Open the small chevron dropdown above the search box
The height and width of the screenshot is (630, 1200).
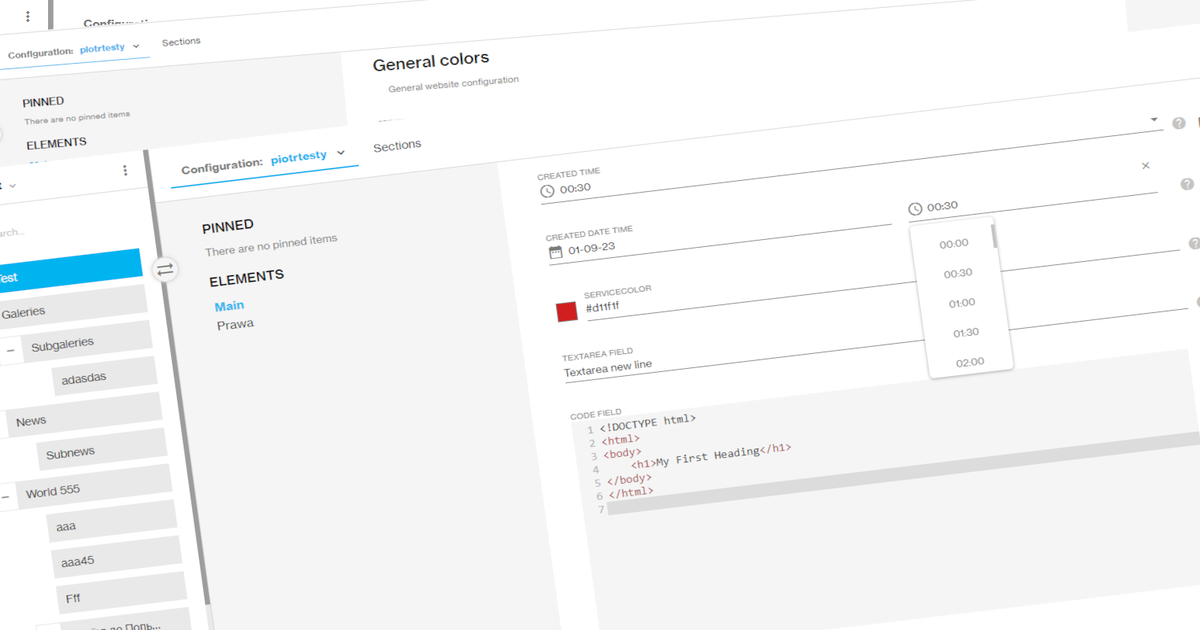12,185
